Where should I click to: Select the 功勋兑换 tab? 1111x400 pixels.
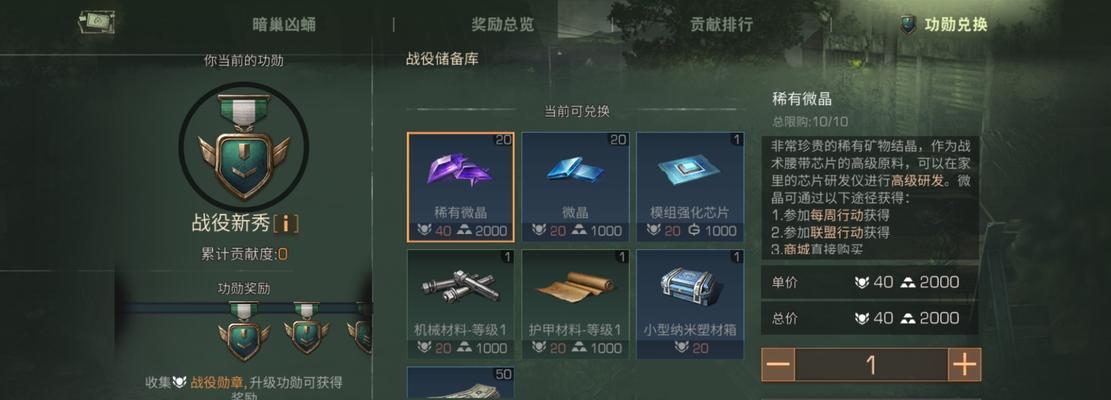coord(944,25)
